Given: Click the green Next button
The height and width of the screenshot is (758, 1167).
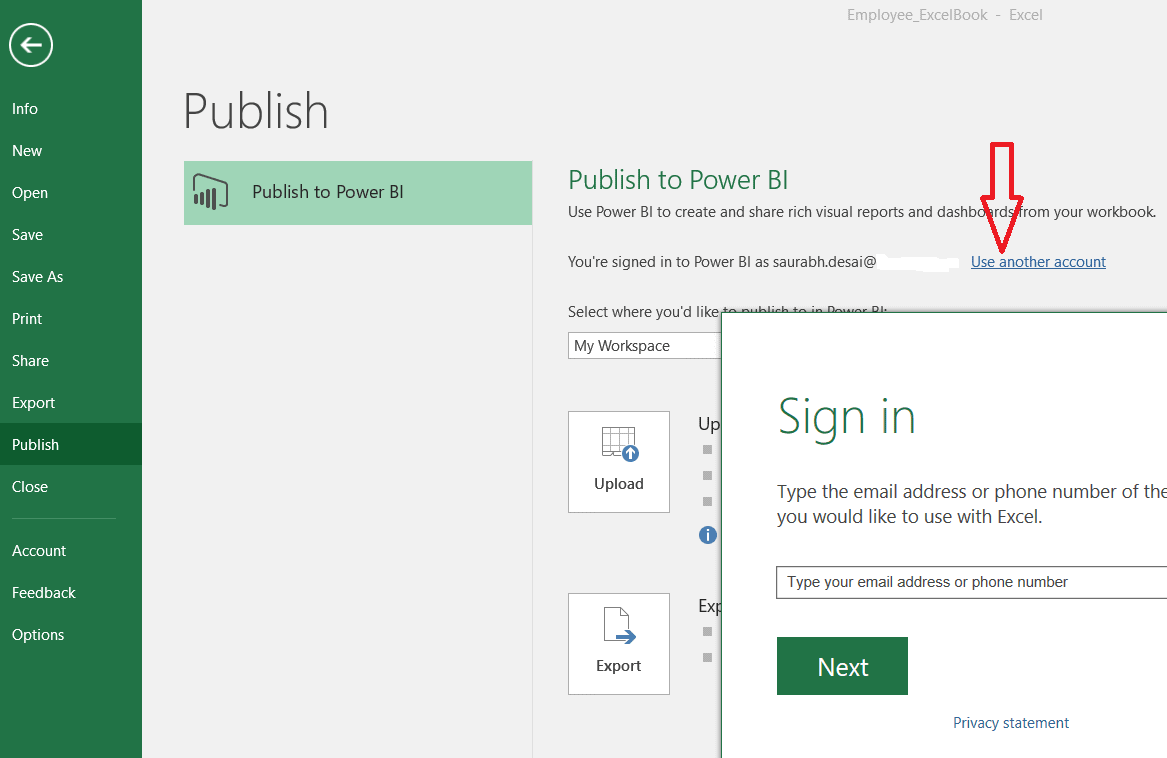Looking at the screenshot, I should pos(843,666).
